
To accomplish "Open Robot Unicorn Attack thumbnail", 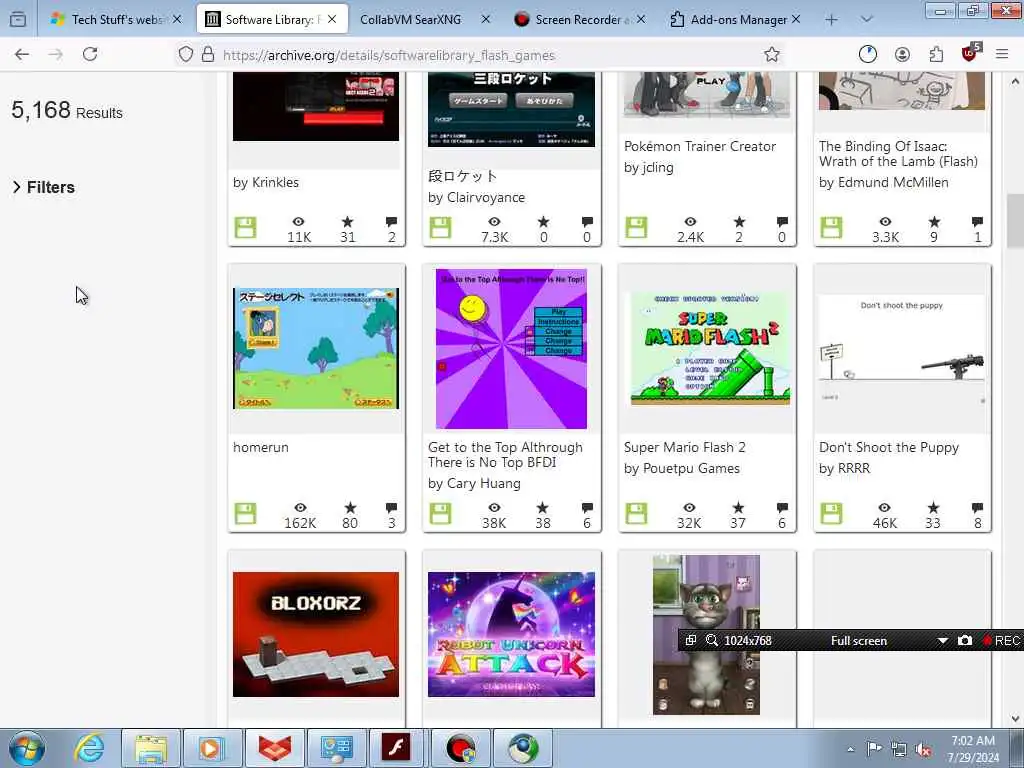I will tap(511, 634).
